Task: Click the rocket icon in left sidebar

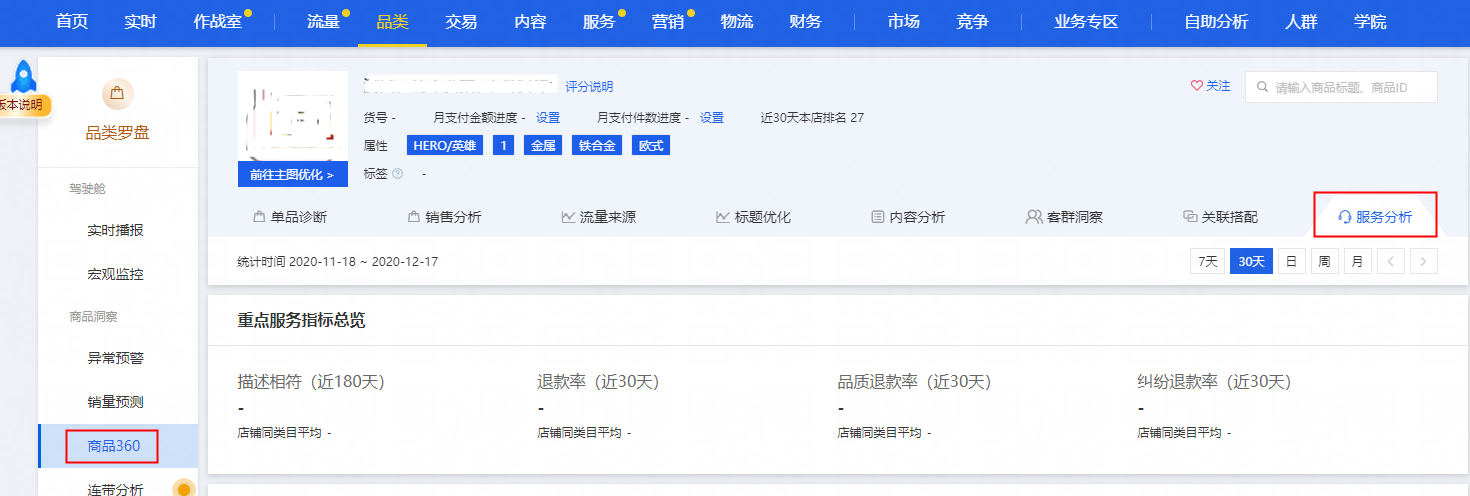Action: [22, 77]
